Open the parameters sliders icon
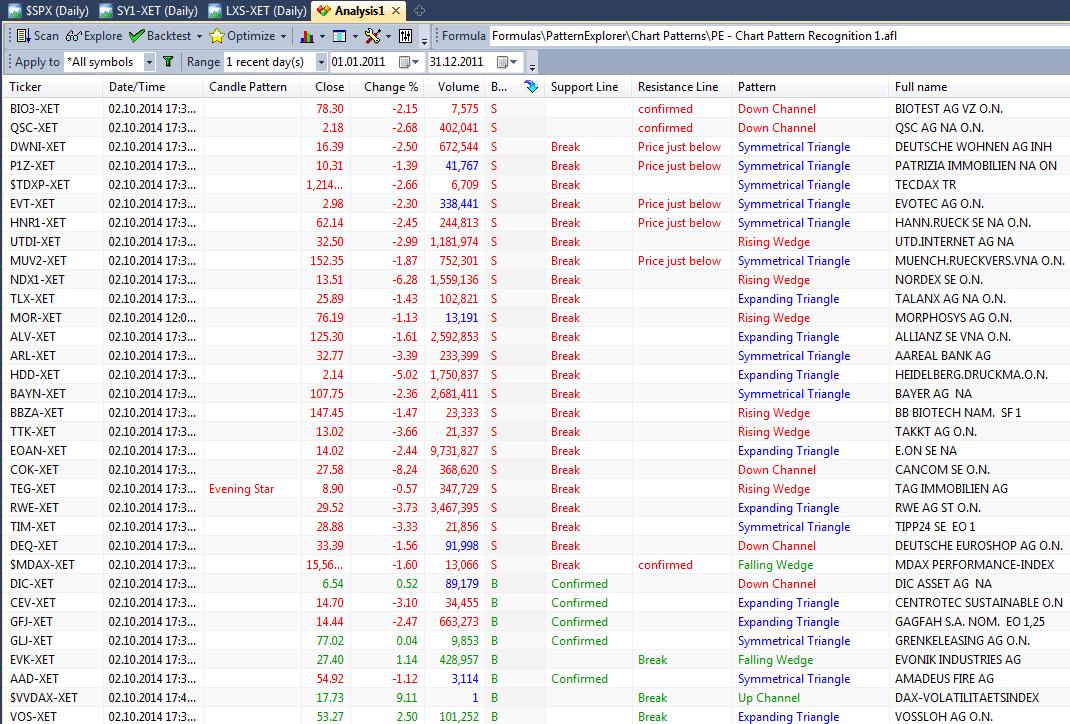 (405, 36)
